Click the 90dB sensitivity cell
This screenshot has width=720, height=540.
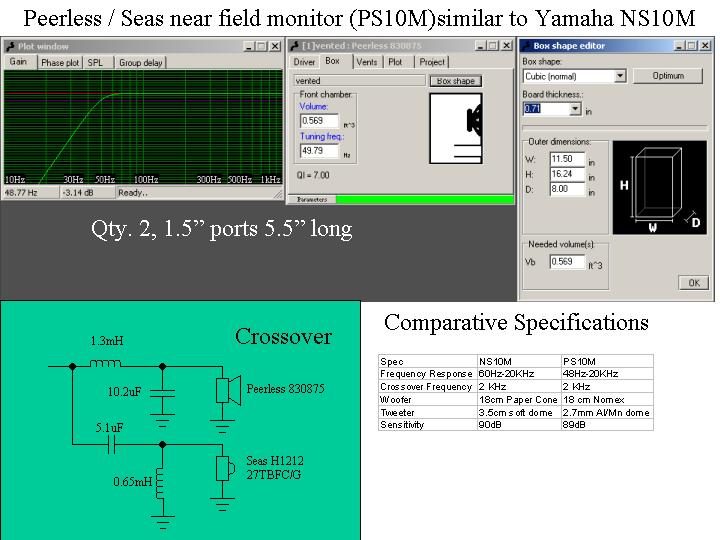pos(519,425)
